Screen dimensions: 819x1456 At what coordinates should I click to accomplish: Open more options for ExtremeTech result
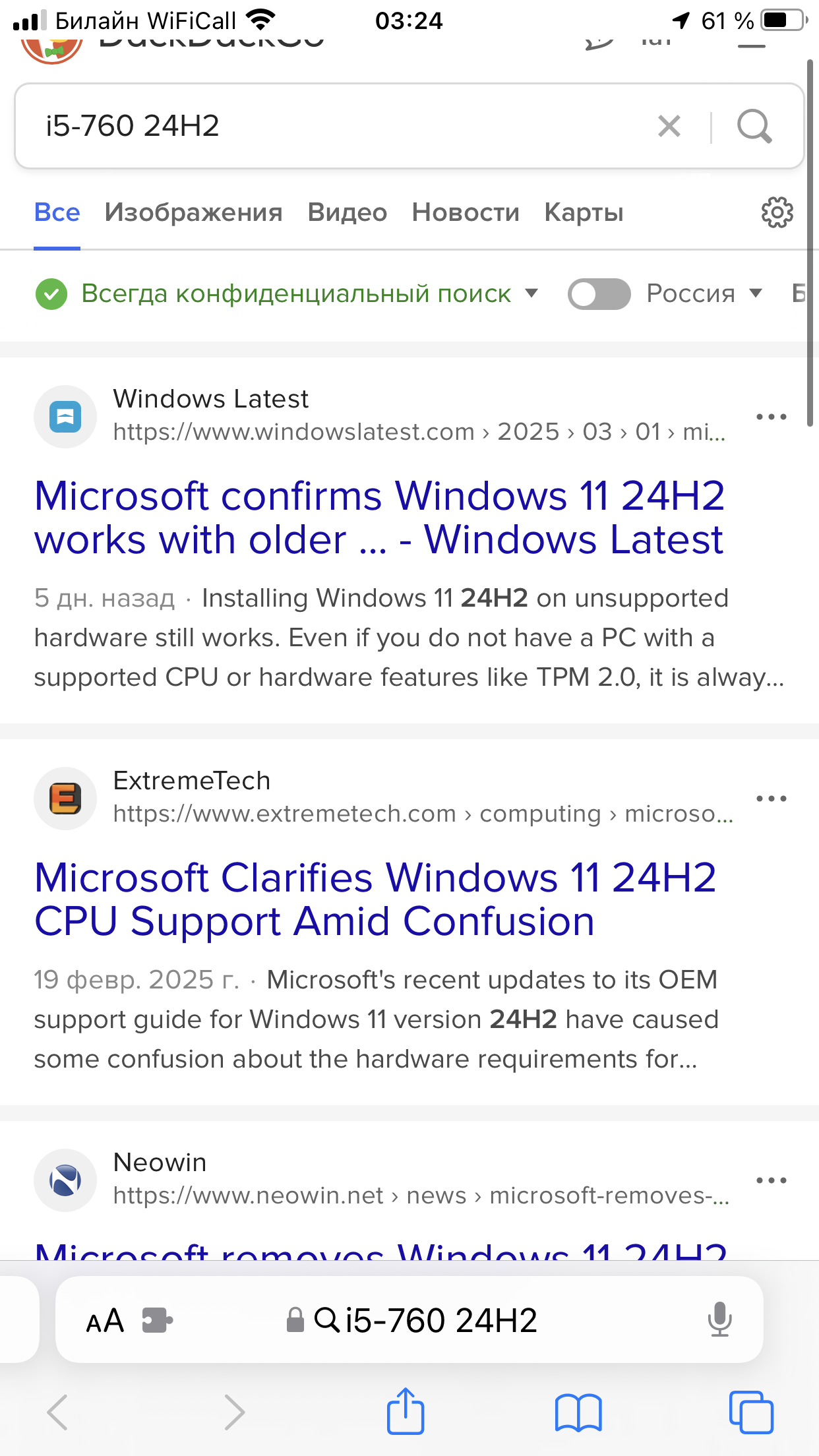[771, 799]
